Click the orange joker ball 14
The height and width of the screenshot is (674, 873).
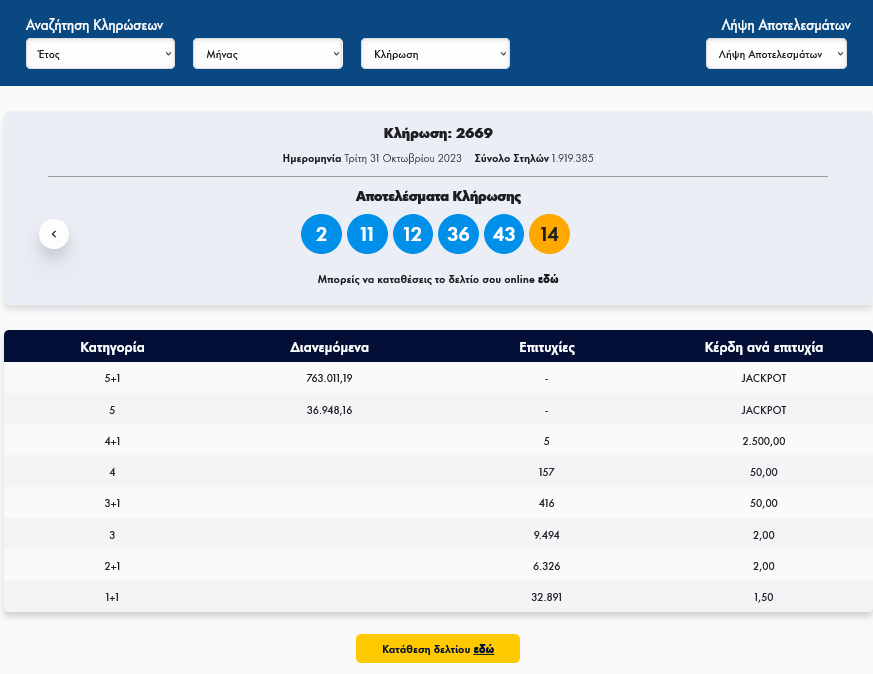point(549,235)
